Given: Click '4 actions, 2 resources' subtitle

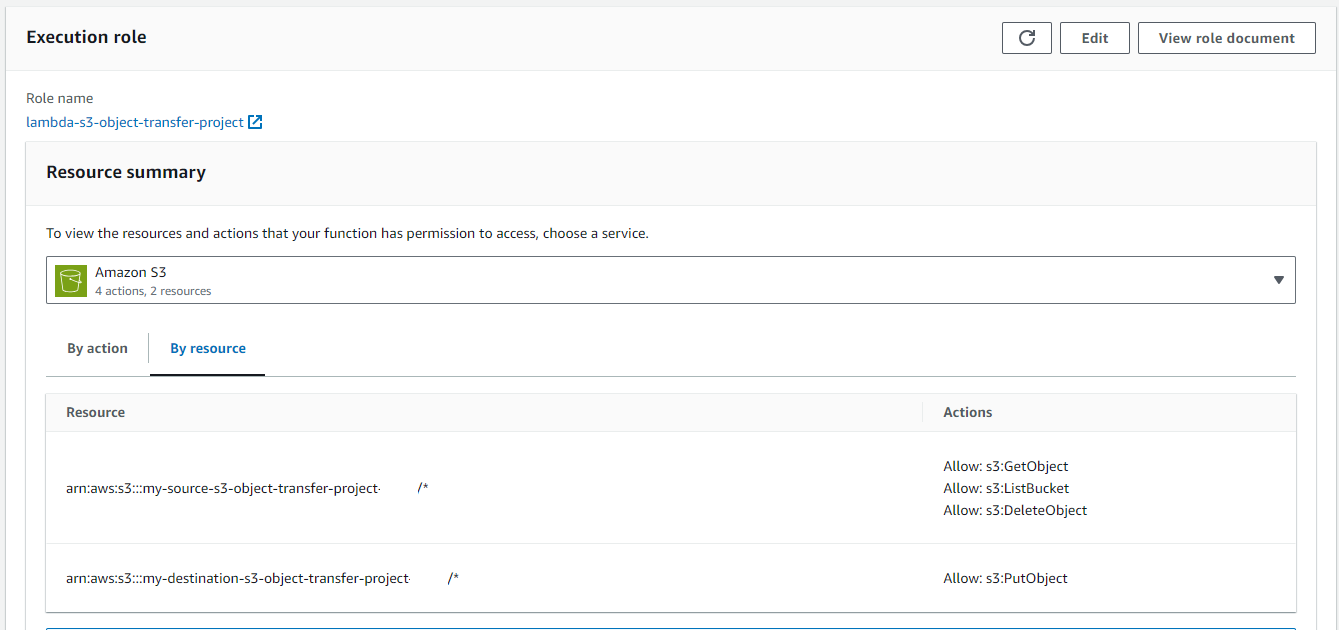Looking at the screenshot, I should pos(153,291).
